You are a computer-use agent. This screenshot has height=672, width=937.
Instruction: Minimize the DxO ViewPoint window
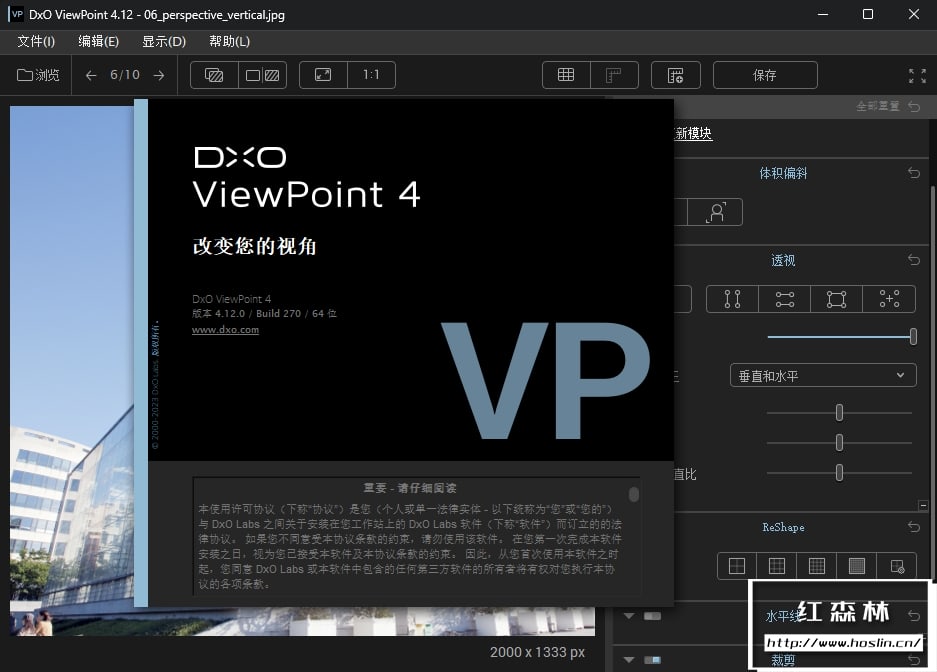pos(823,14)
